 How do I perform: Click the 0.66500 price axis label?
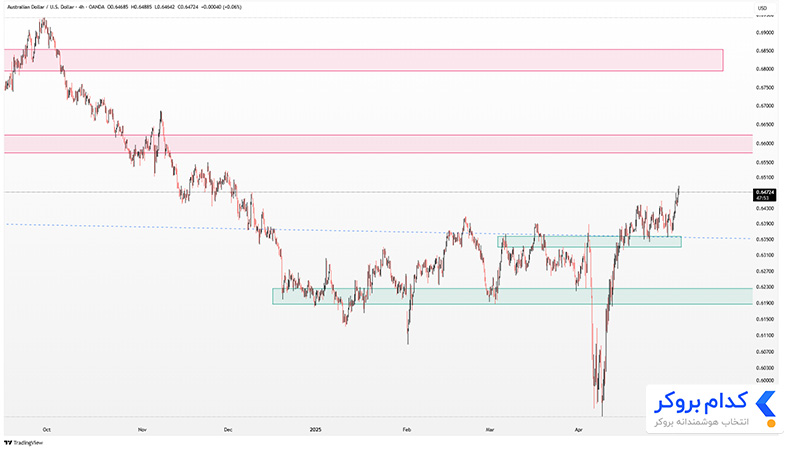tap(765, 124)
